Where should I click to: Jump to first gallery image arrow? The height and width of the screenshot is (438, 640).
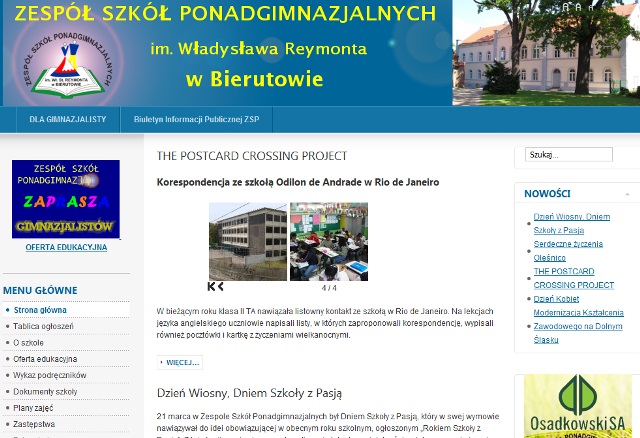[211, 287]
